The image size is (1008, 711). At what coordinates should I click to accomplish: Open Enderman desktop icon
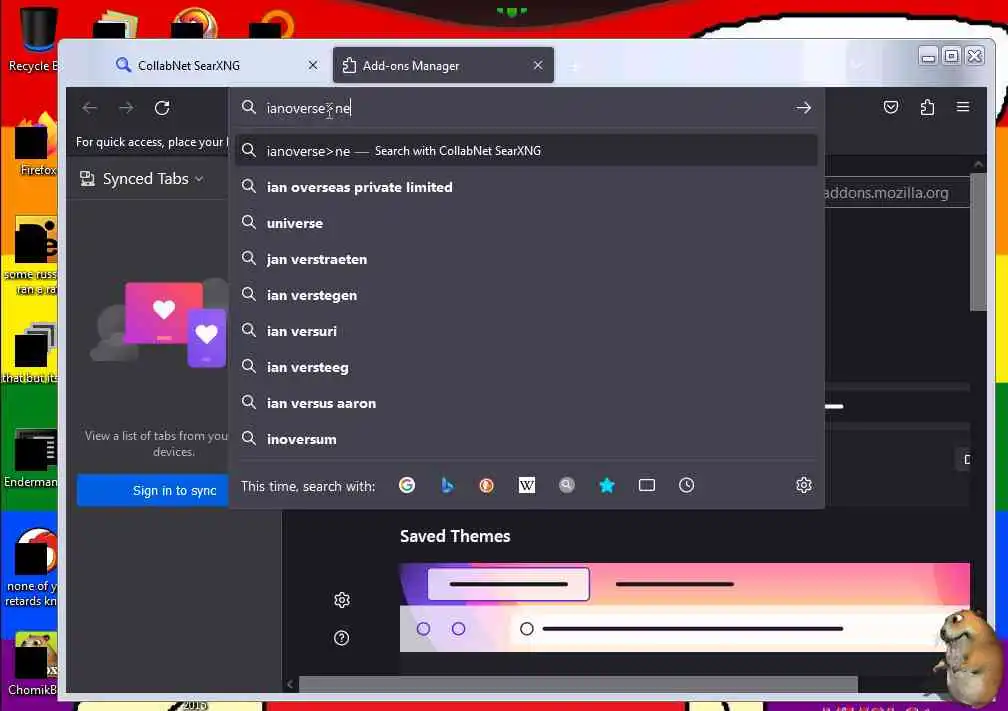coord(32,458)
